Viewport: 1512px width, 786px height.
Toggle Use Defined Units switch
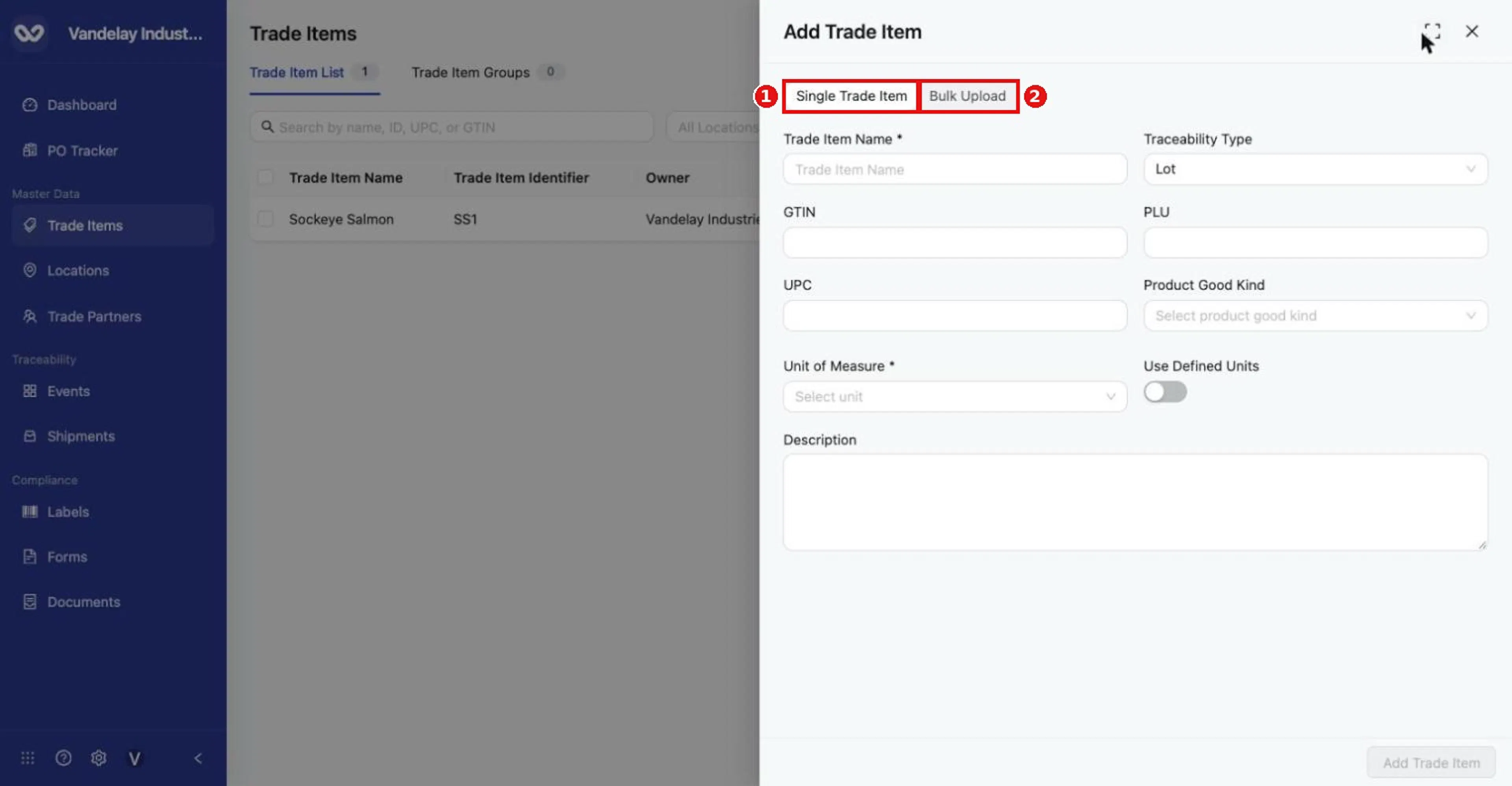(1165, 391)
